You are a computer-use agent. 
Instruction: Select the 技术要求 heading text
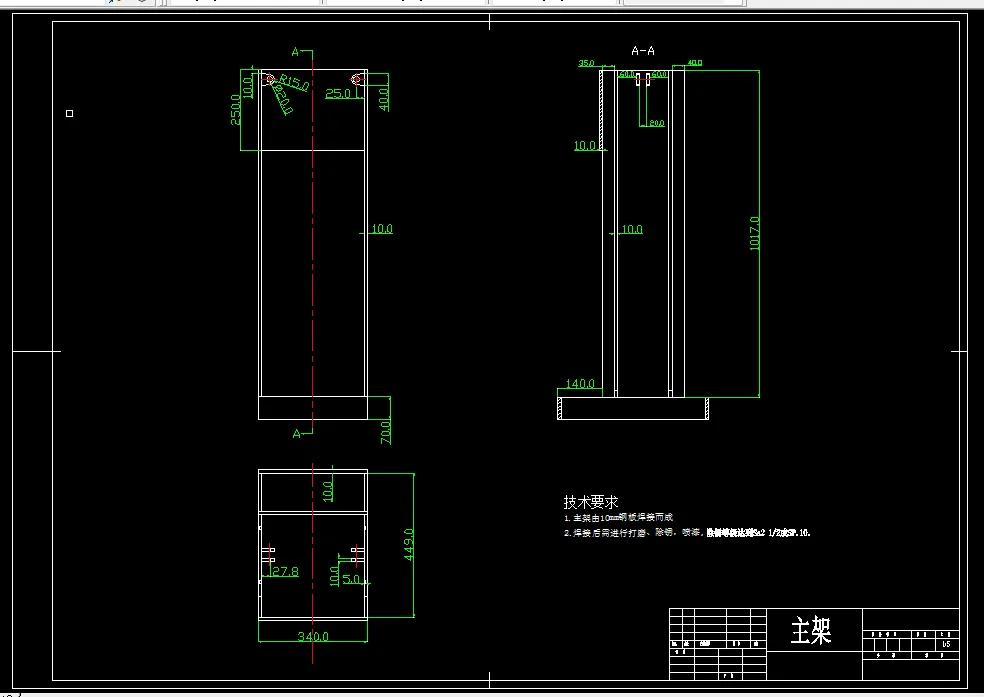[x=591, y=502]
